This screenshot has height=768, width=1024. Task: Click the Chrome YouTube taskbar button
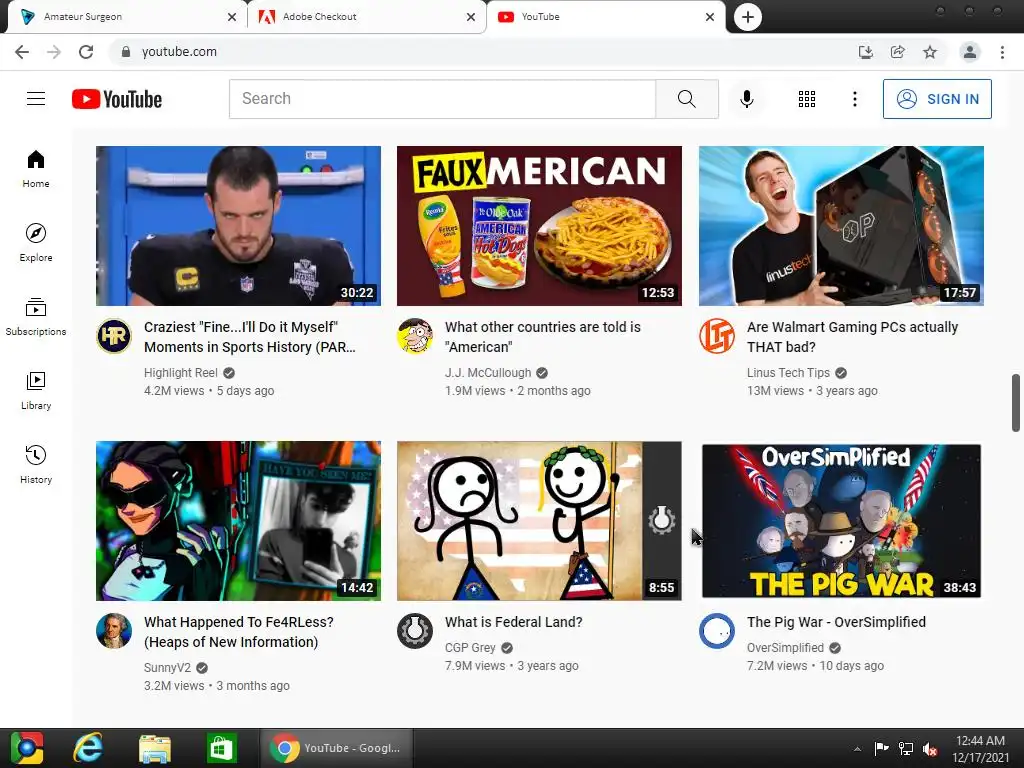(336, 748)
